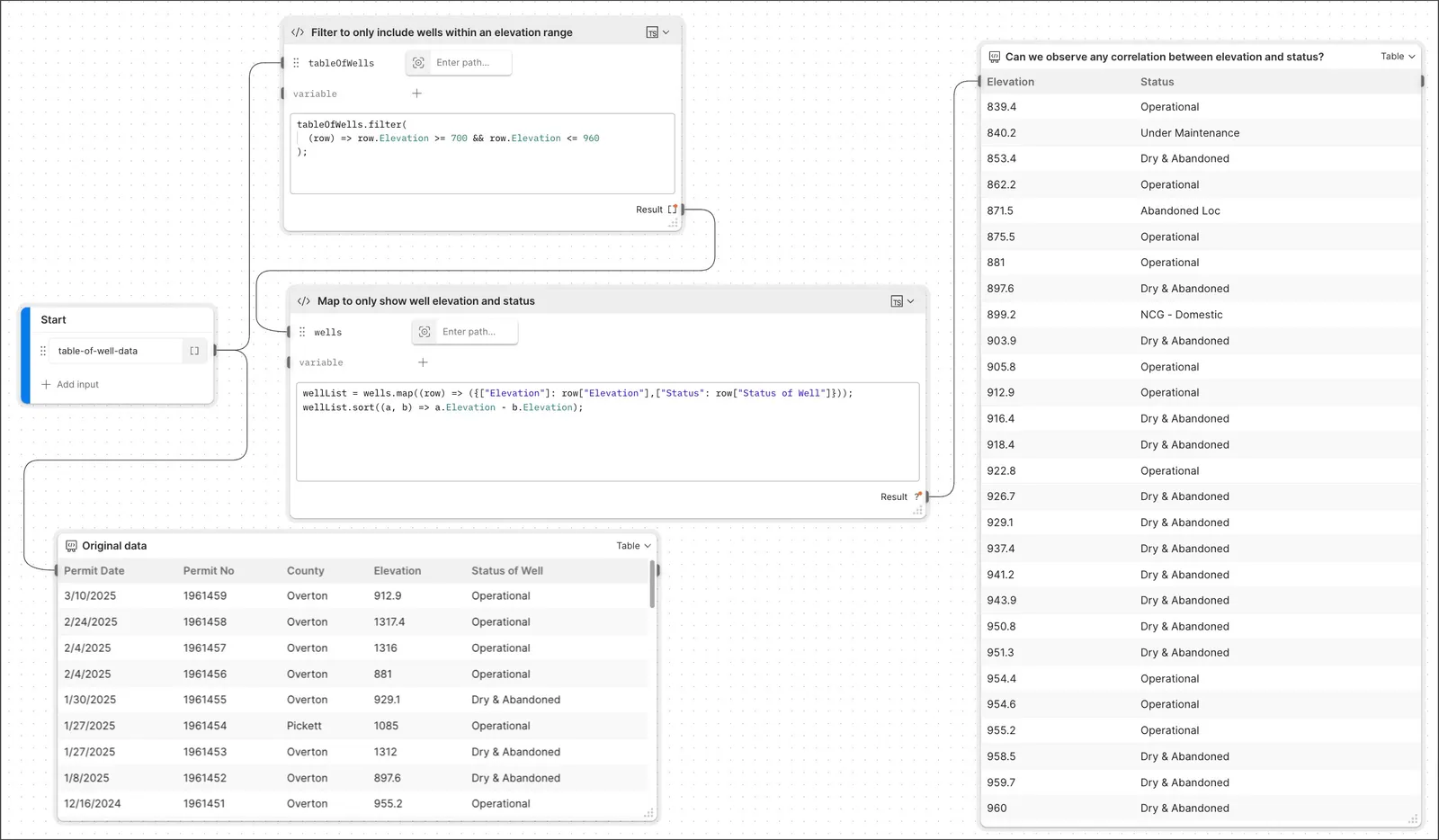Click the Result output icon in the Map block
Screen dimensions: 1439x840
click(918, 496)
